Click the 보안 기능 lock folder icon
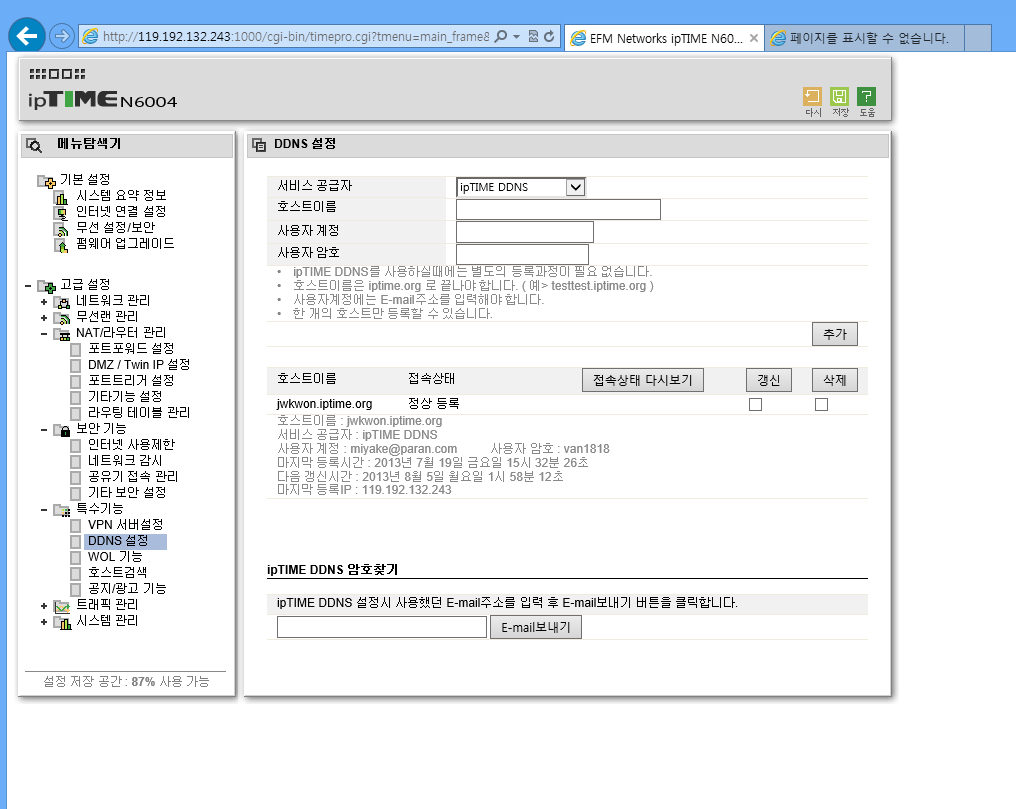1016x809 pixels. [x=62, y=429]
